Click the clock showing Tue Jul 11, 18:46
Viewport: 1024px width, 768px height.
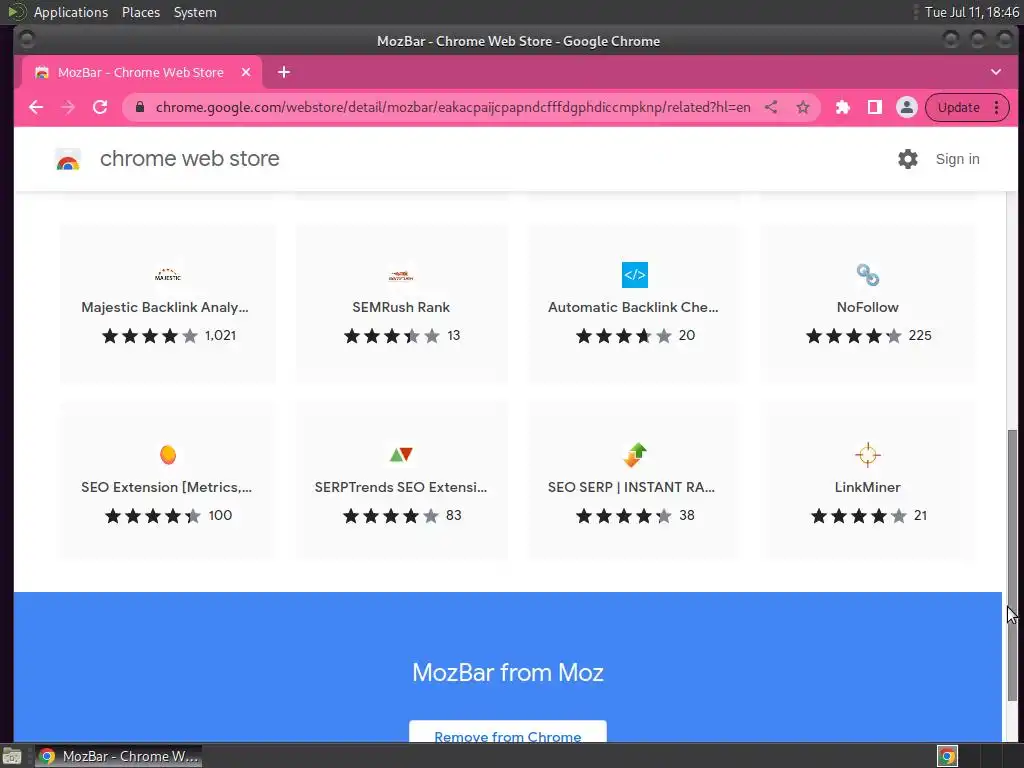pyautogui.click(x=971, y=12)
